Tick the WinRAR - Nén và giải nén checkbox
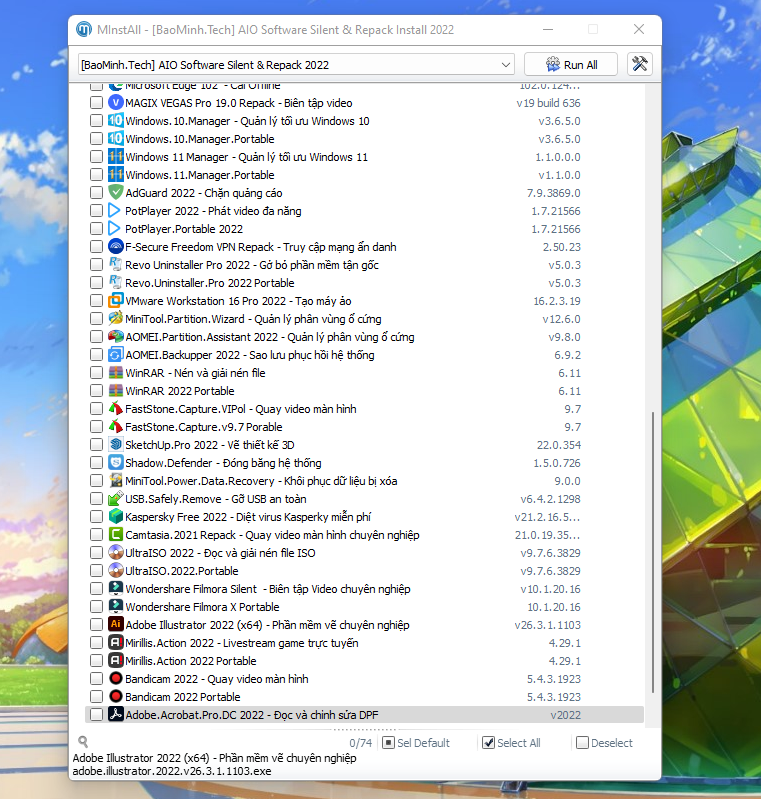The height and width of the screenshot is (799, 761). [x=96, y=372]
